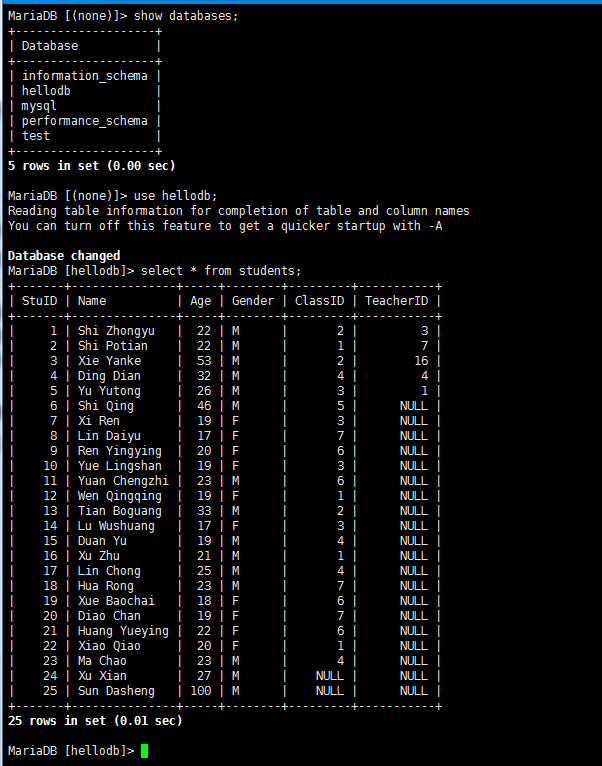
Task: Click the performance_schema database row
Action: point(85,121)
